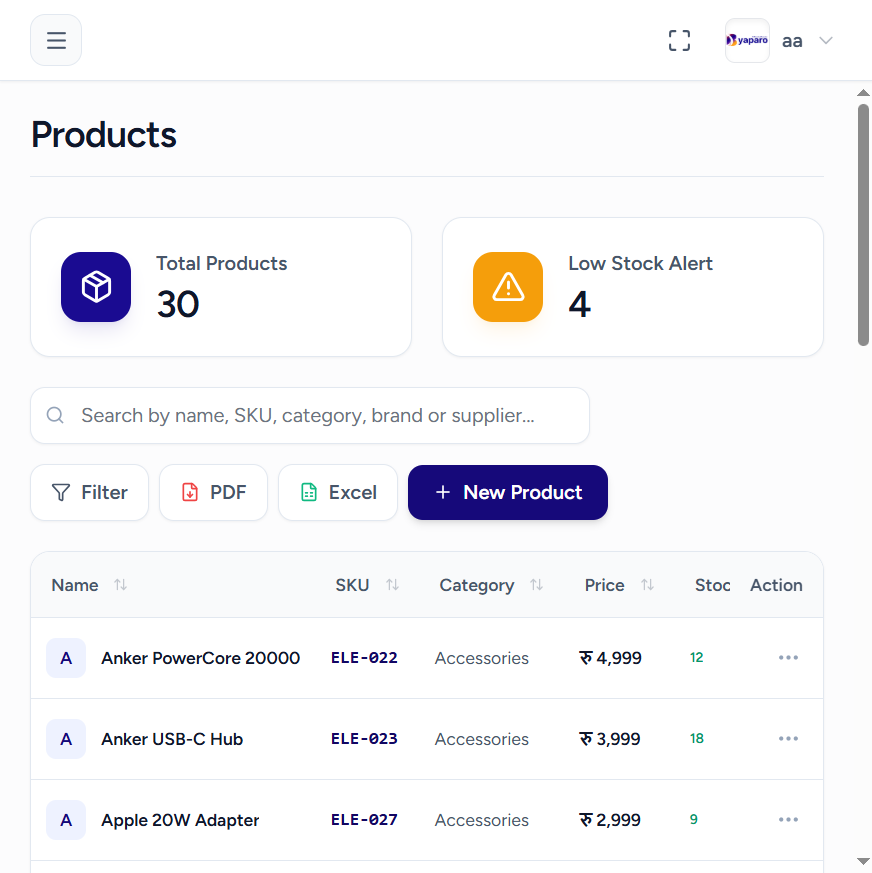Viewport: 872px width, 873px height.
Task: Open the Total Products card value 30
Action: (x=178, y=304)
